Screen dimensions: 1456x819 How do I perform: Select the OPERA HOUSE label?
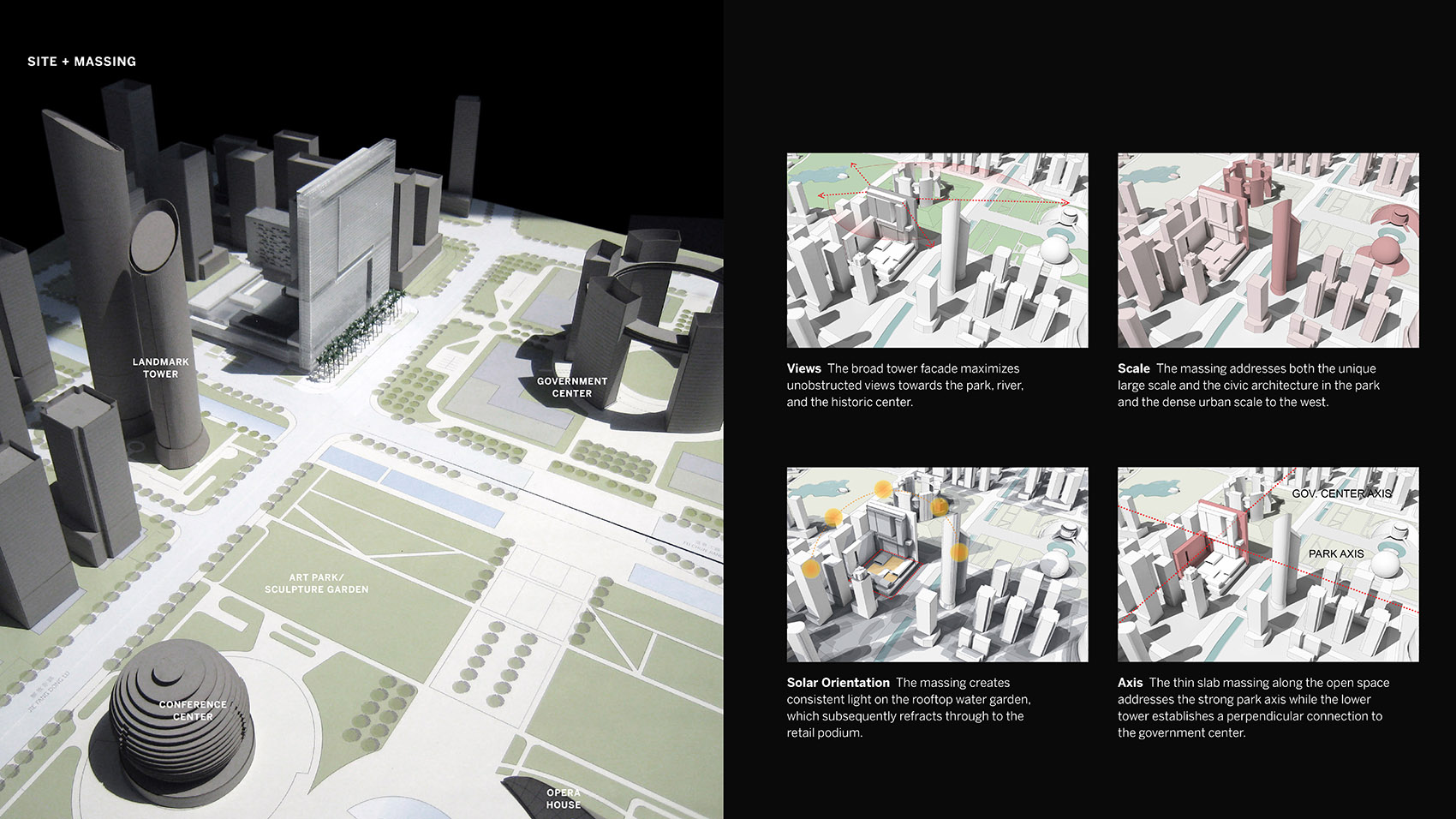(563, 798)
